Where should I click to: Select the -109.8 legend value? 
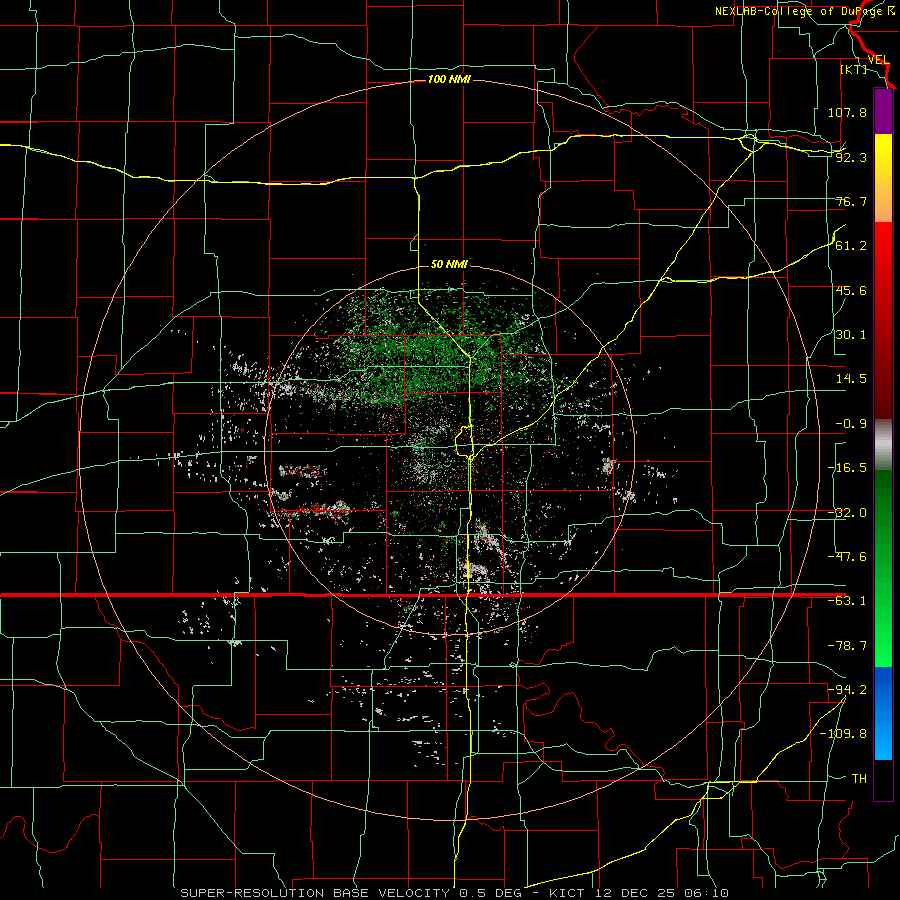pos(843,734)
